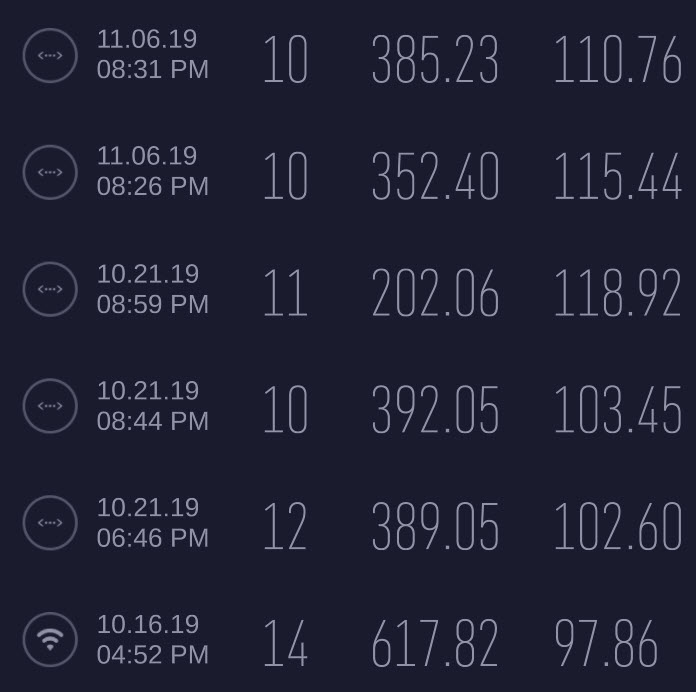Select the 10.21.19 06:46 PM date entry

[x=152, y=523]
